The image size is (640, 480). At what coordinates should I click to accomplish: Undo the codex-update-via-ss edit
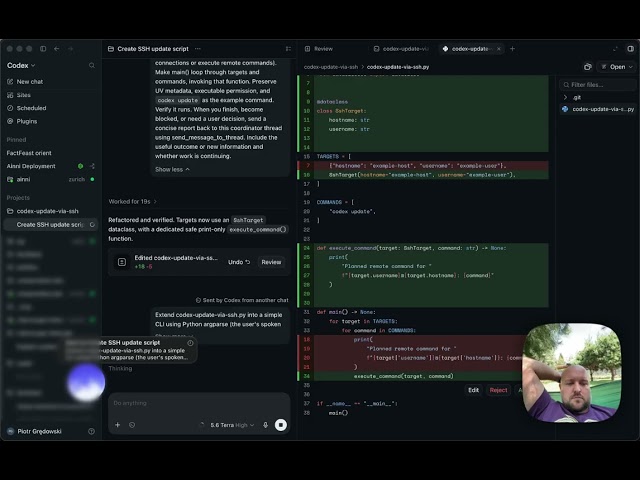click(x=239, y=262)
